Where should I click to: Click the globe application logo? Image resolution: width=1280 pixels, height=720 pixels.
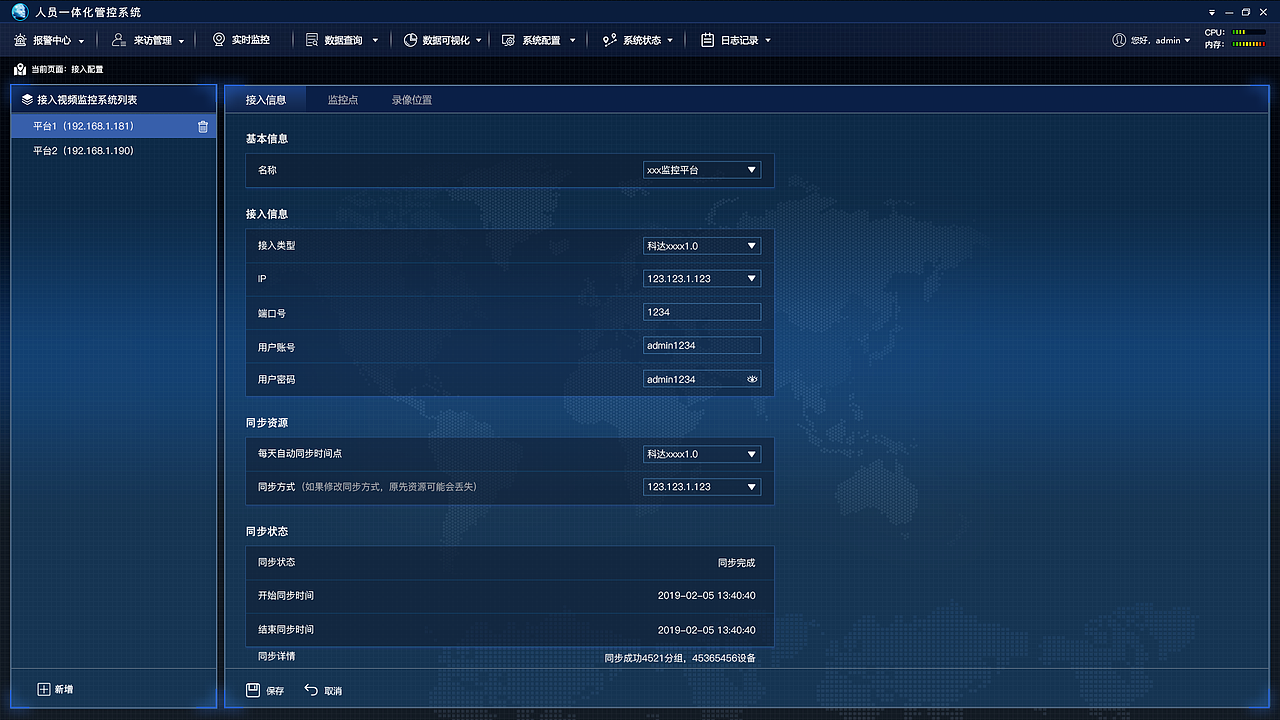click(x=19, y=12)
